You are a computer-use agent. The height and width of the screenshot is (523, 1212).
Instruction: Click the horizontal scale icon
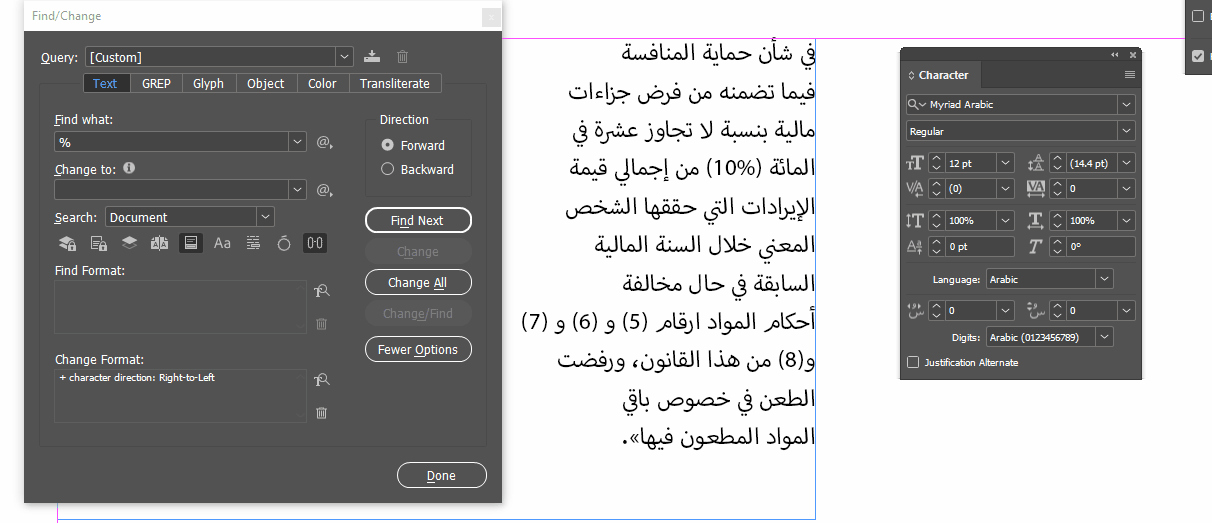1035,220
